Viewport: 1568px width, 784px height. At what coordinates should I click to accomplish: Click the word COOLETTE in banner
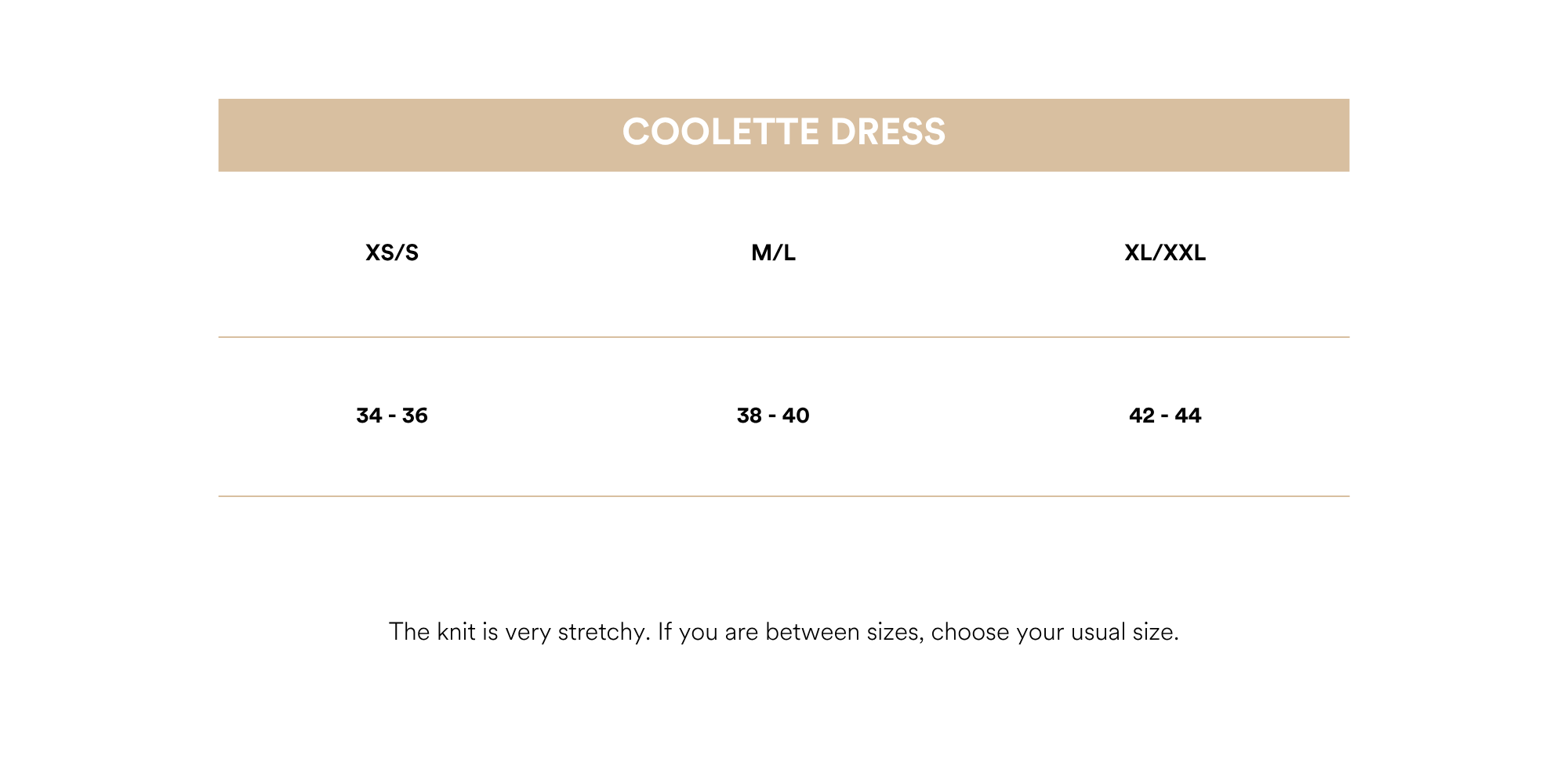[x=721, y=132]
